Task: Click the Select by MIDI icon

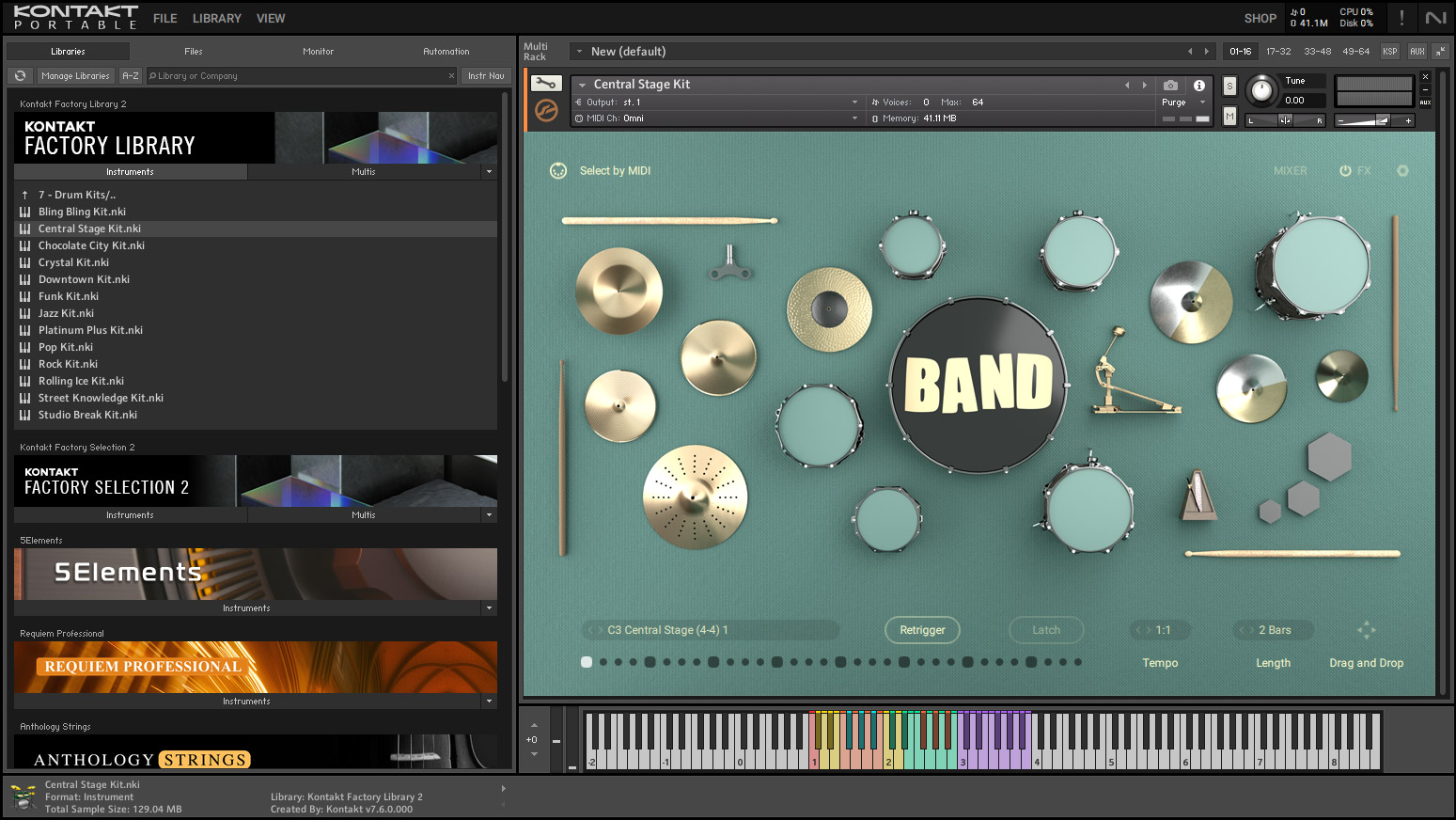Action: 558,170
